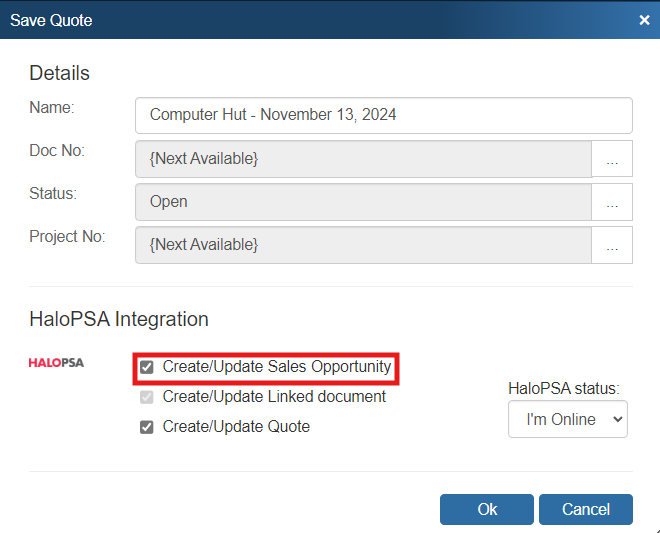
Task: Click the Create/Update Quote label text
Action: (236, 427)
